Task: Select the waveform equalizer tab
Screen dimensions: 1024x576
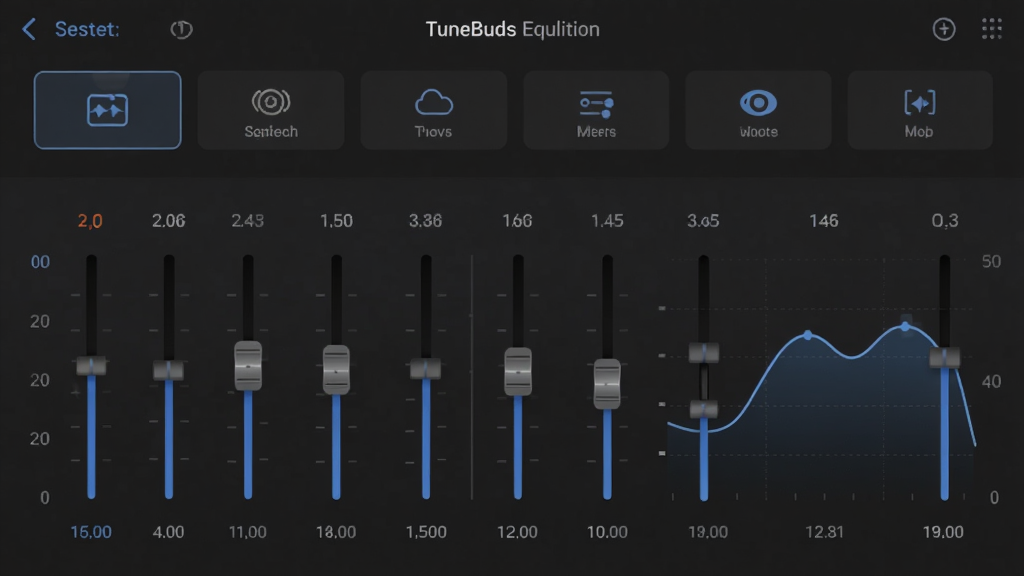Action: (108, 110)
